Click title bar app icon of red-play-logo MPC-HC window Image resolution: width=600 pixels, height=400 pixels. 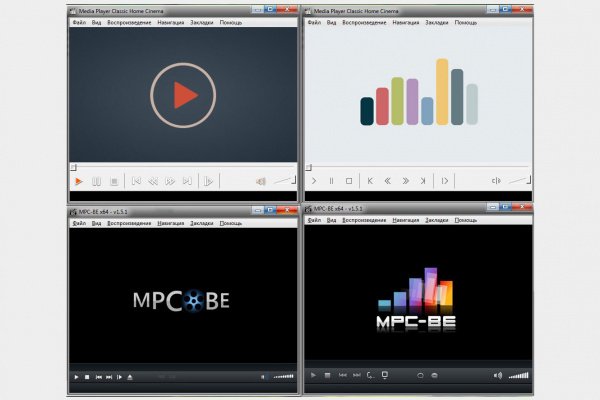tap(73, 11)
